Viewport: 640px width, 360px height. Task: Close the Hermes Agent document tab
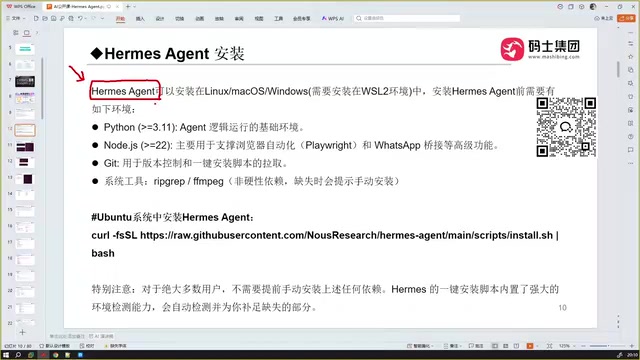pyautogui.click(x=118, y=7)
